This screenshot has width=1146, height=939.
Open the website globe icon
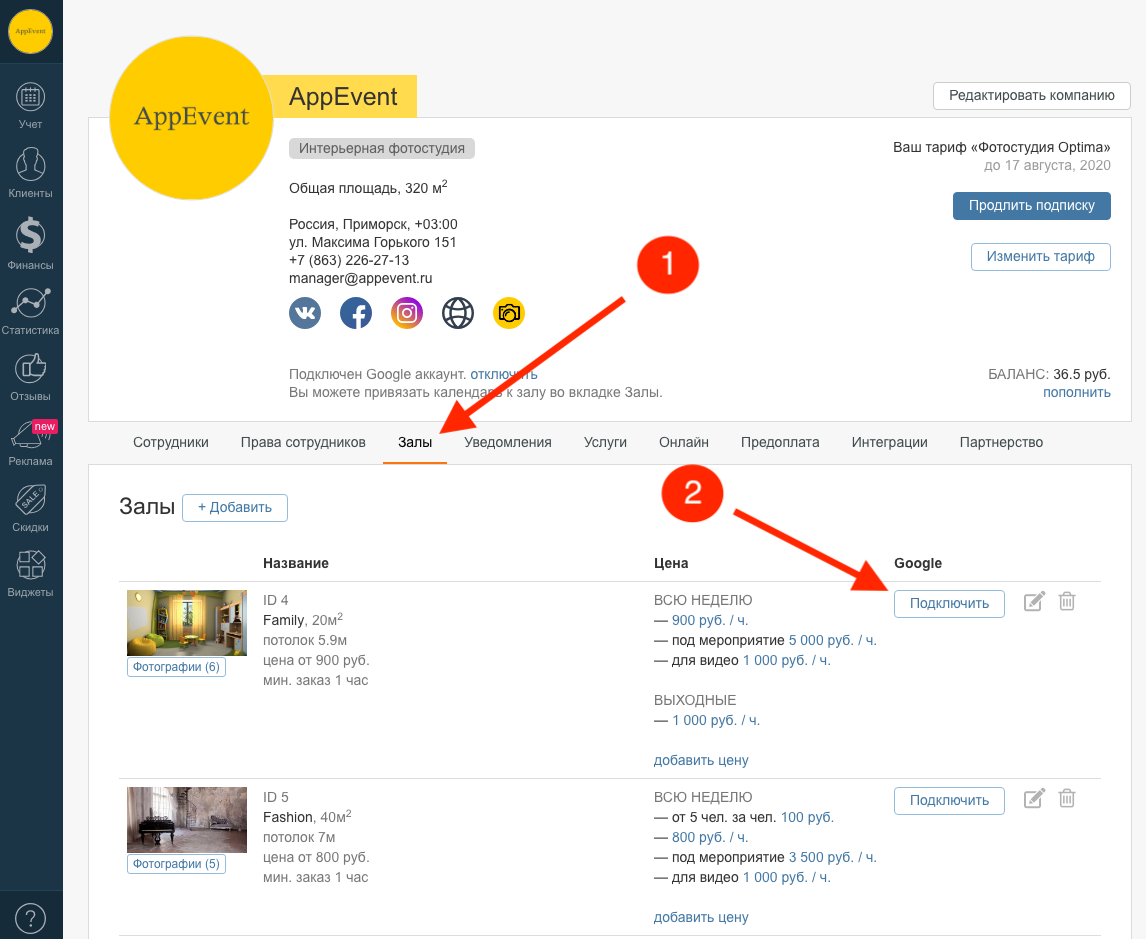pyautogui.click(x=458, y=313)
